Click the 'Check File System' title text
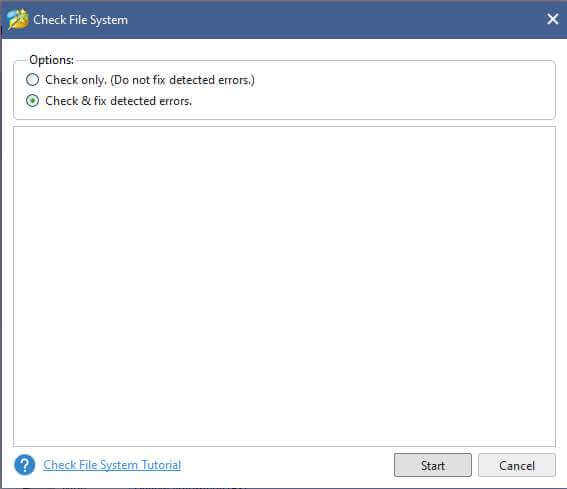 point(80,20)
